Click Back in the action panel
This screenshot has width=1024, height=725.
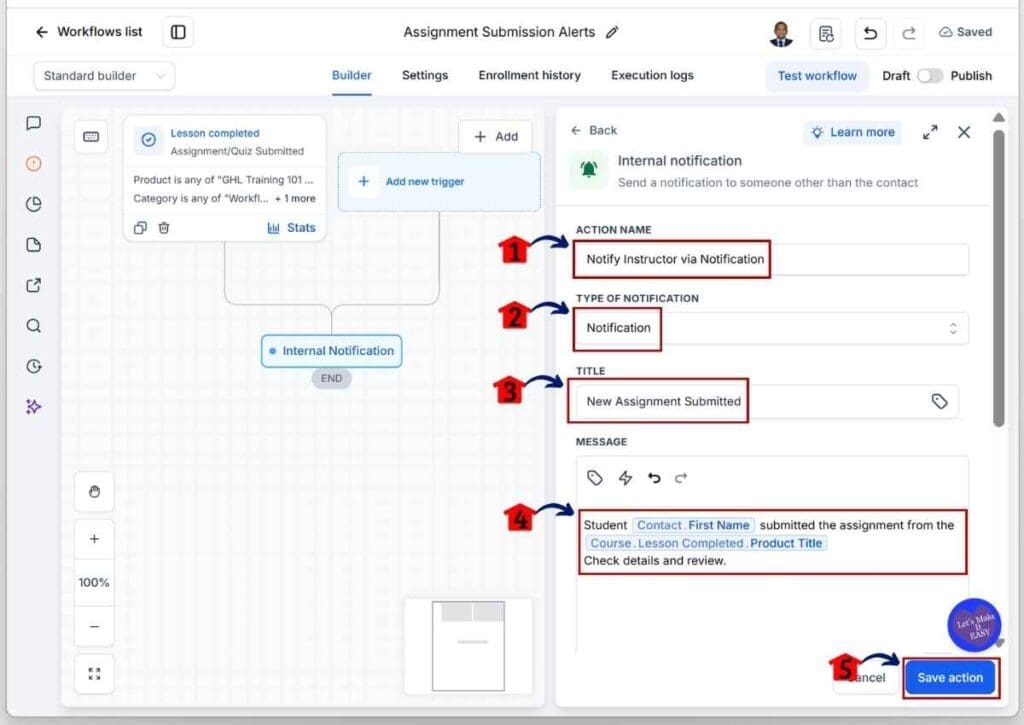pos(594,131)
